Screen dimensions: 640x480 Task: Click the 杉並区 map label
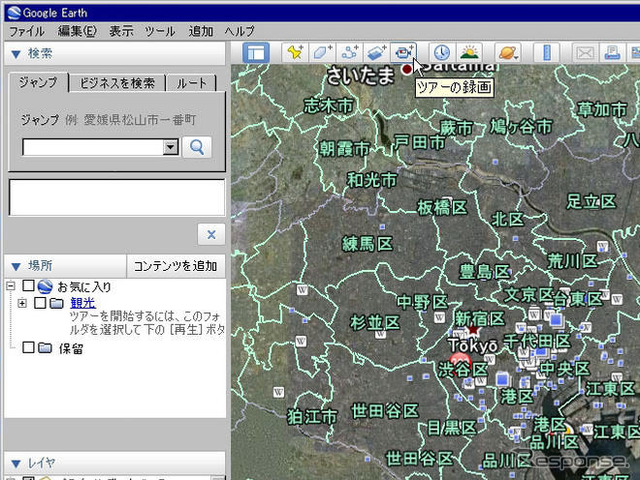(375, 323)
